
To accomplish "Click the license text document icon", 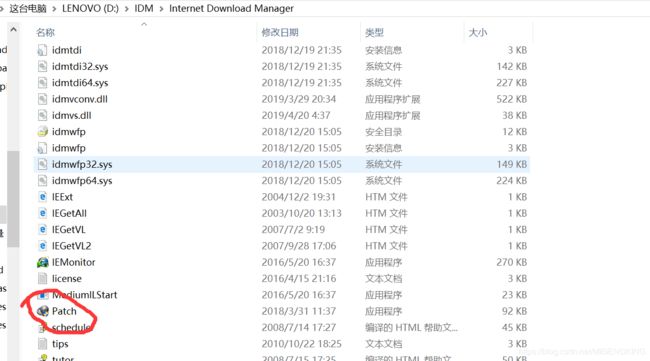I will pos(42,279).
